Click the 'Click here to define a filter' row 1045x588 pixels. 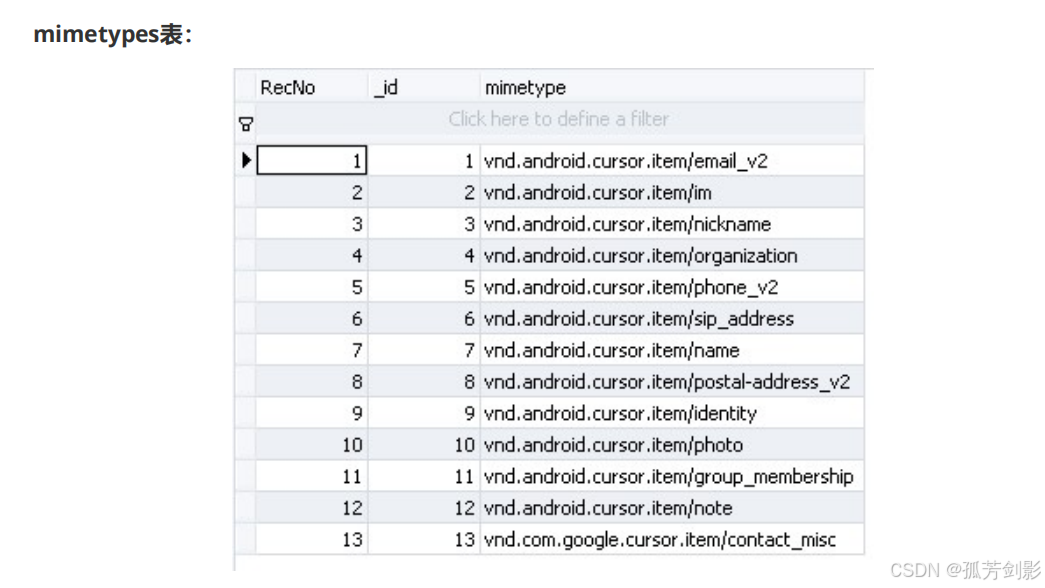(558, 119)
